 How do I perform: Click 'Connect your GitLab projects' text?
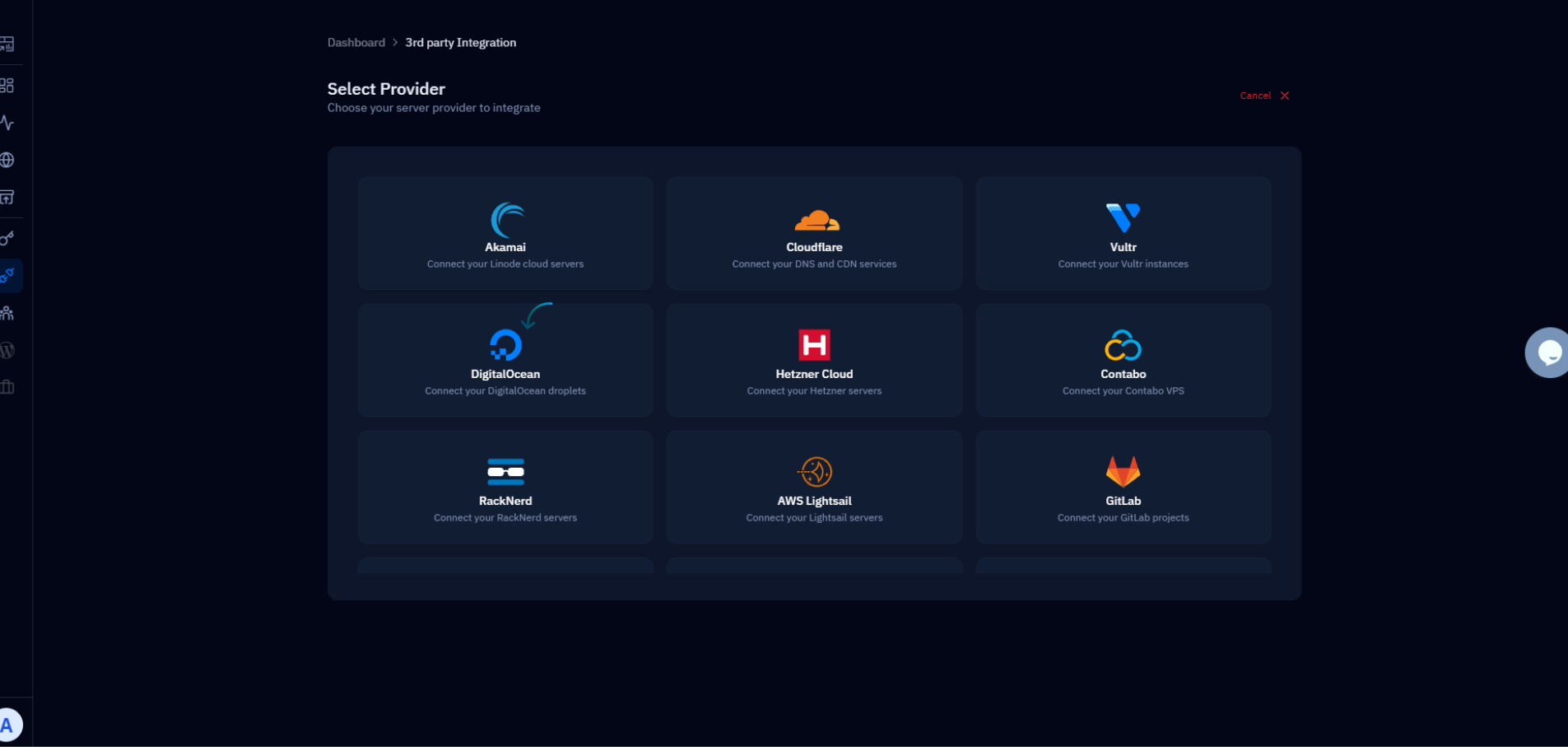1123,518
